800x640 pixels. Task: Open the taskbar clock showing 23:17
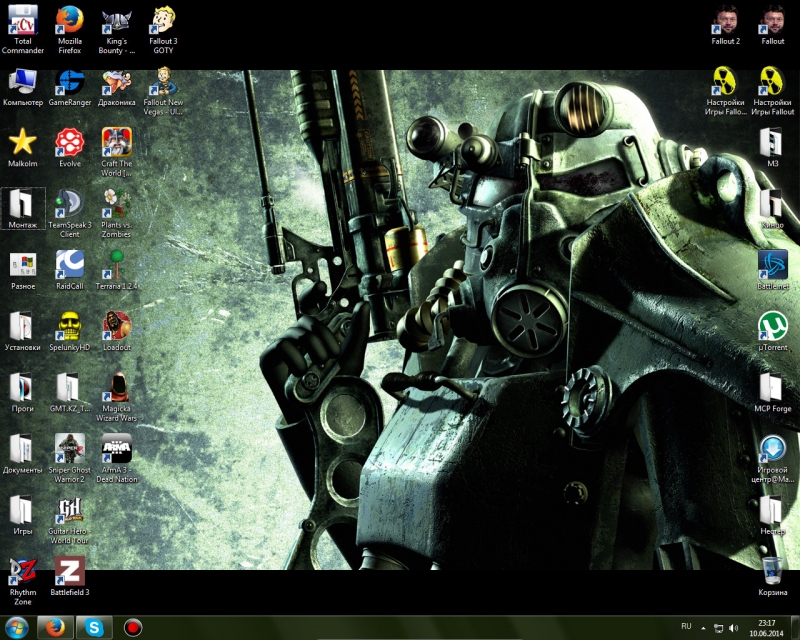[766, 628]
